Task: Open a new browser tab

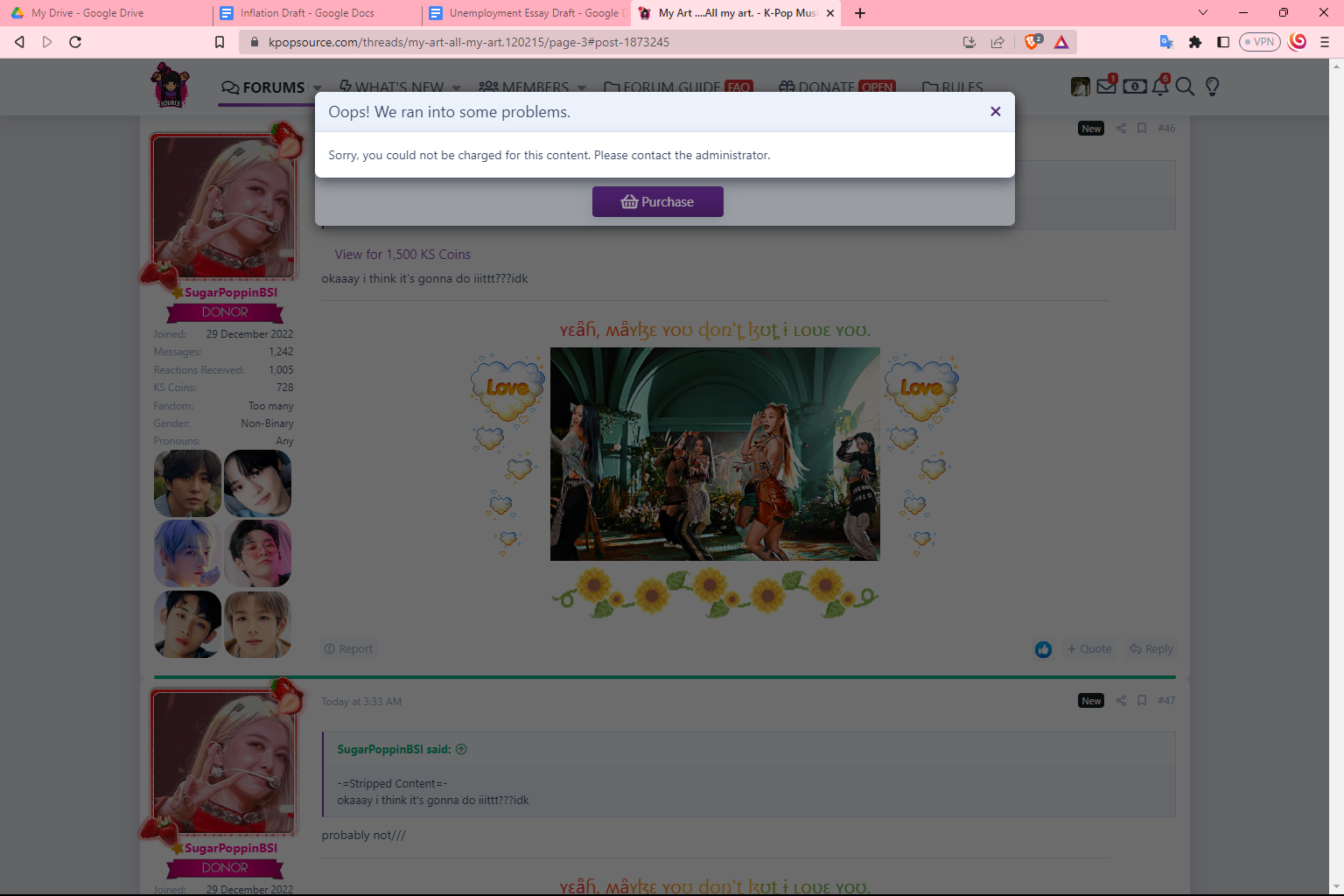Action: pyautogui.click(x=860, y=13)
